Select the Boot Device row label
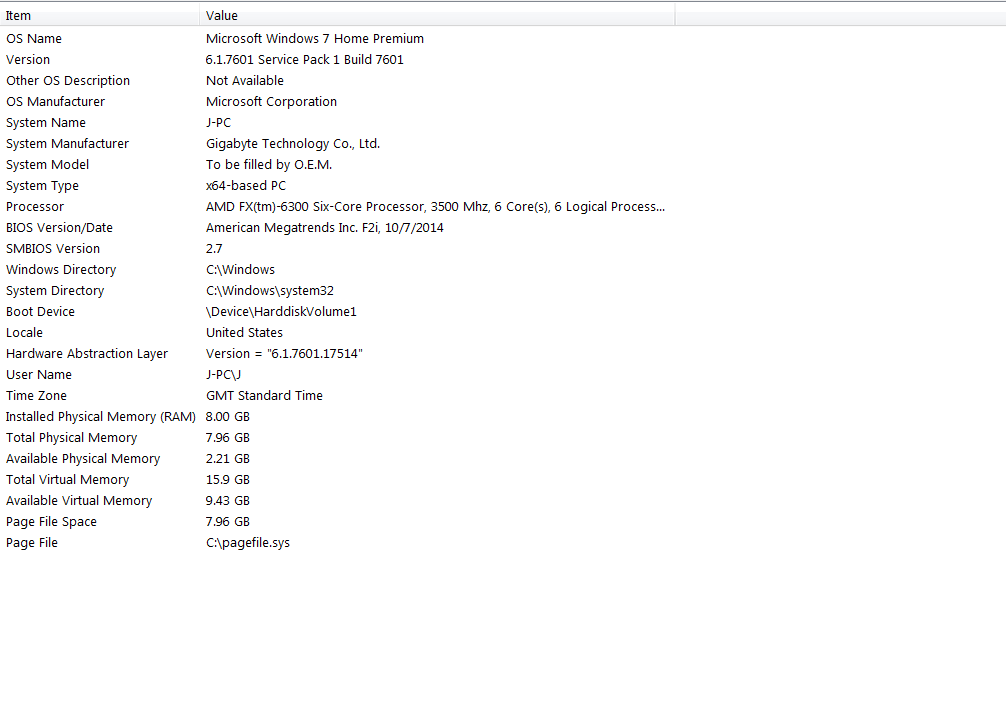 40,312
